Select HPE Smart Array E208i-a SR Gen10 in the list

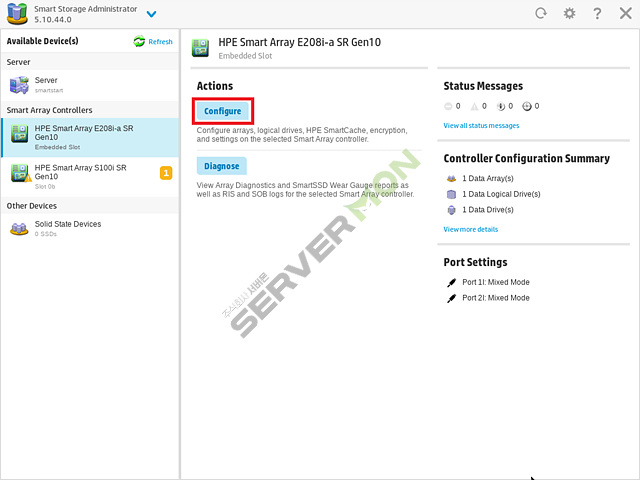[x=90, y=138]
